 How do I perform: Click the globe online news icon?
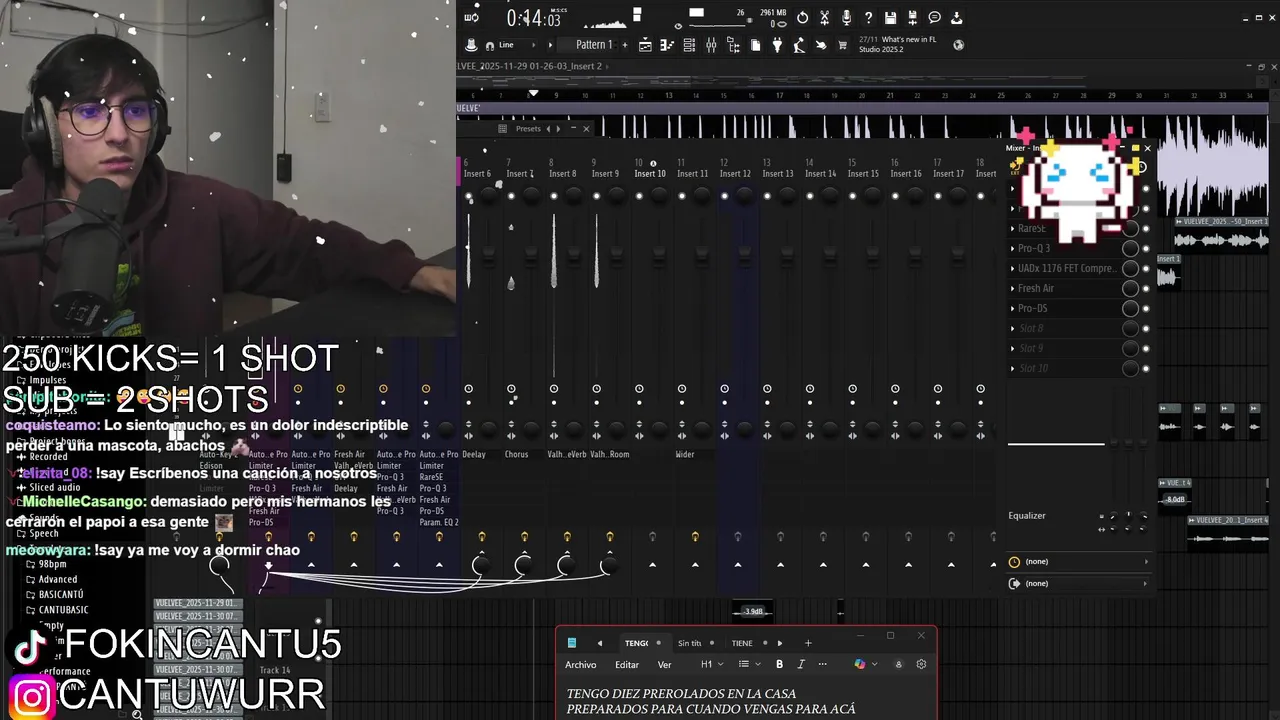958,45
